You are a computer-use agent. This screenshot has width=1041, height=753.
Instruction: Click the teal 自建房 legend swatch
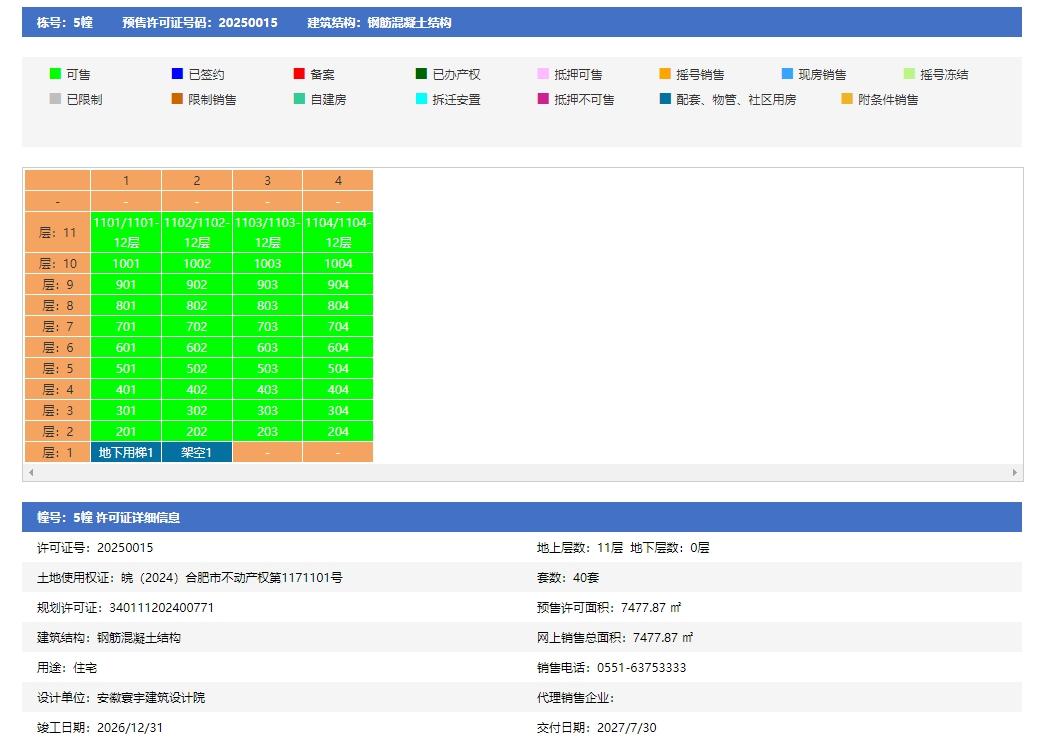click(299, 98)
